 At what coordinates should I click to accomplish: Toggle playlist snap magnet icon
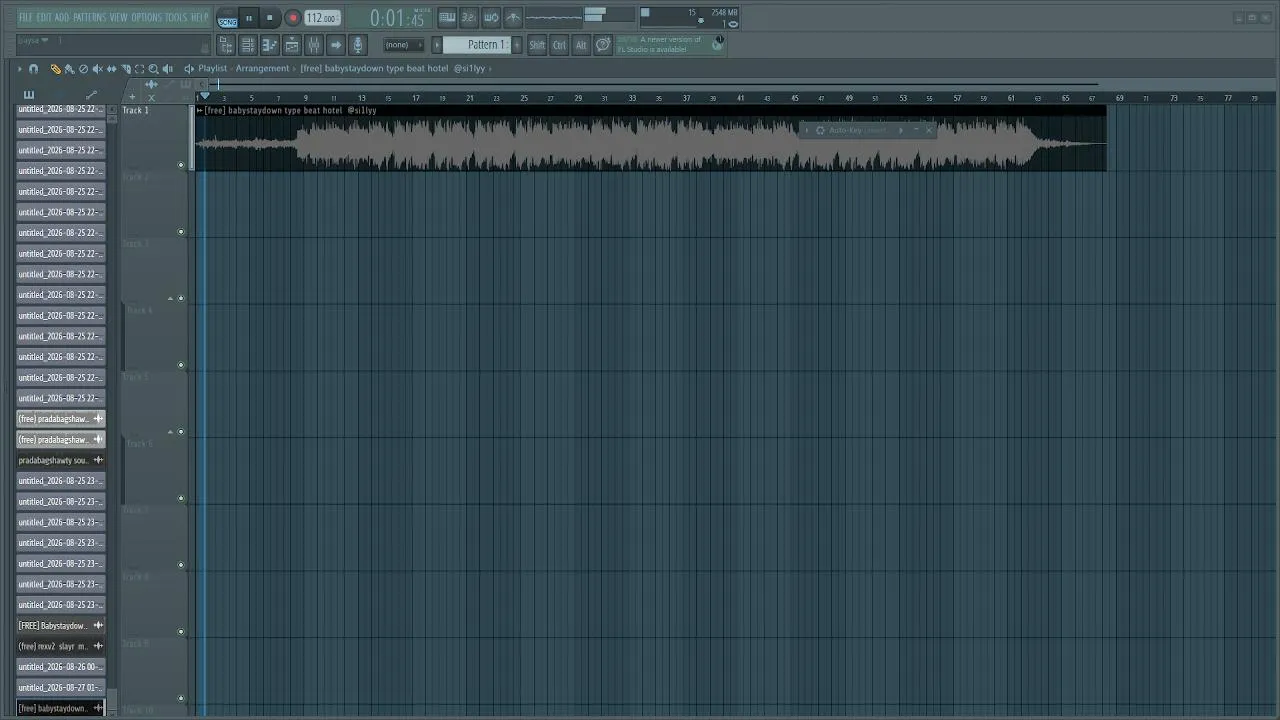33,69
